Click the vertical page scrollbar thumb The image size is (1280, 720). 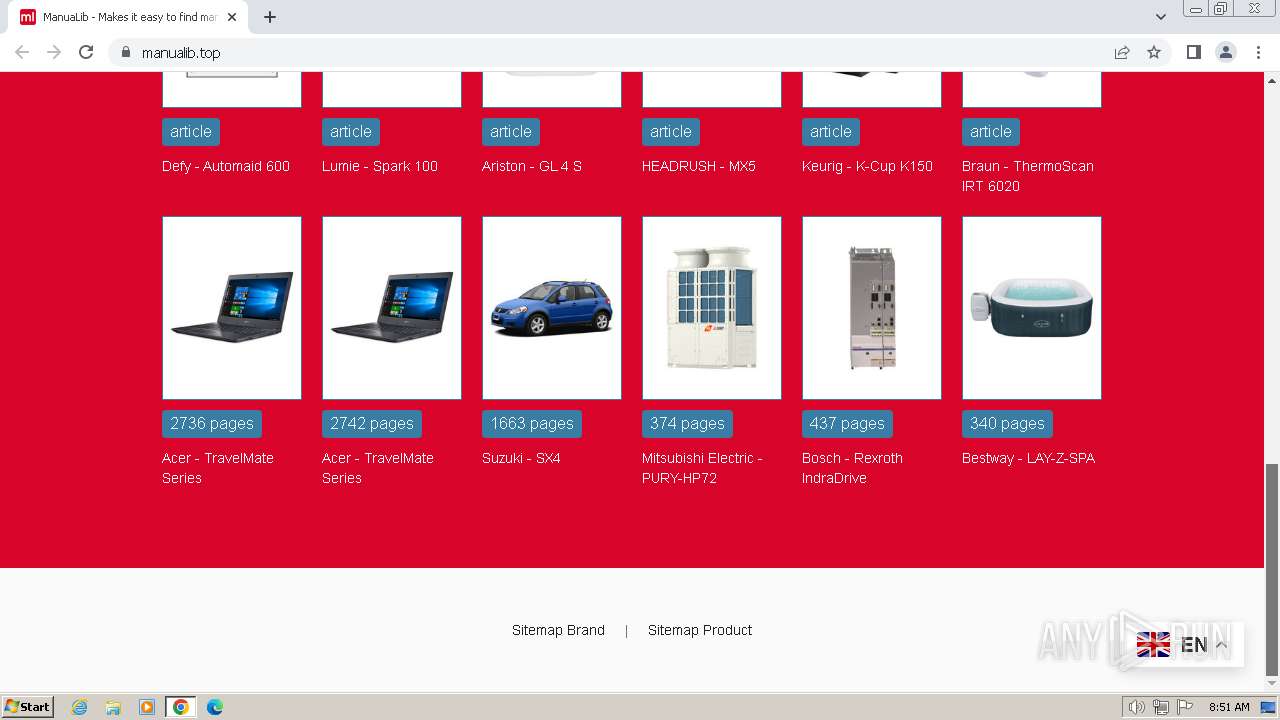coord(1272,570)
